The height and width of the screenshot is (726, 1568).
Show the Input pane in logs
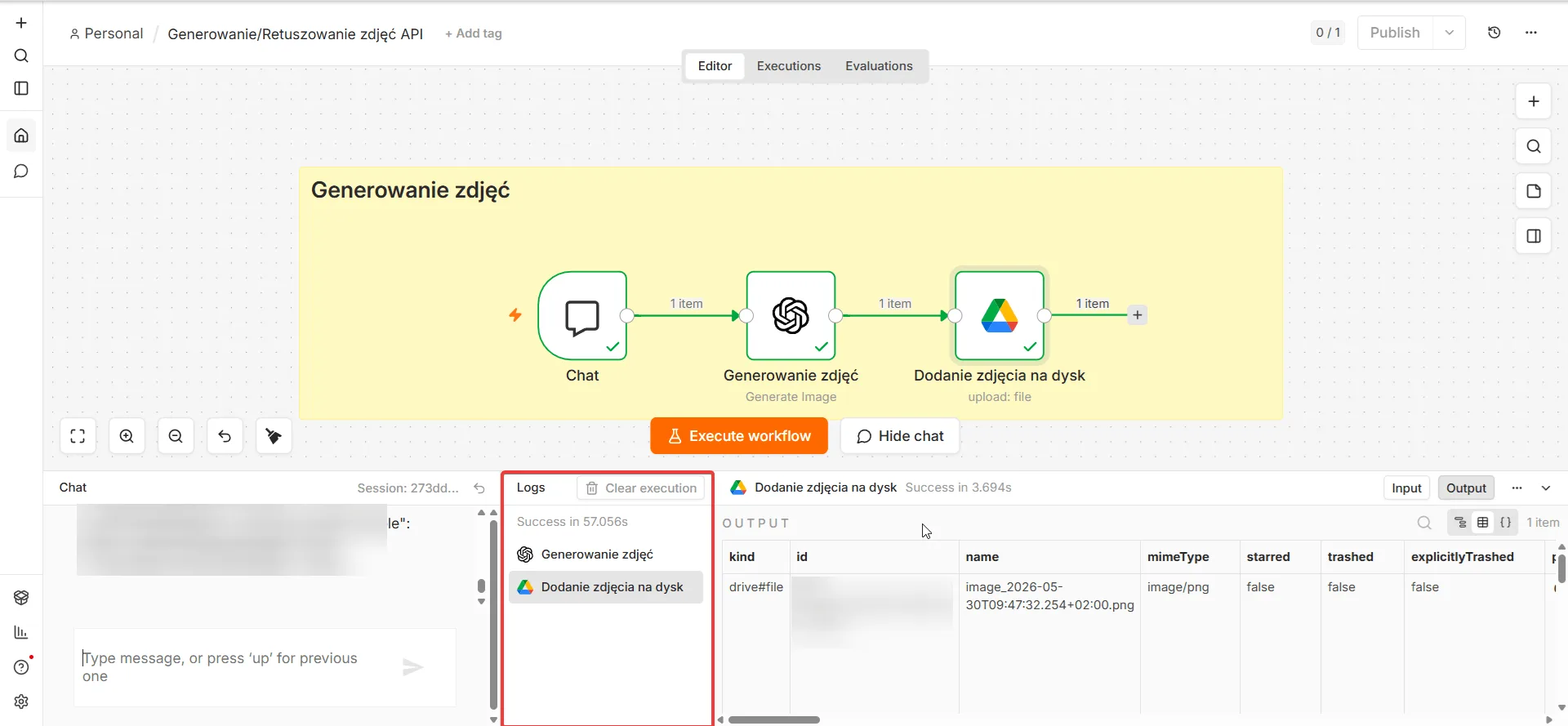(1406, 488)
